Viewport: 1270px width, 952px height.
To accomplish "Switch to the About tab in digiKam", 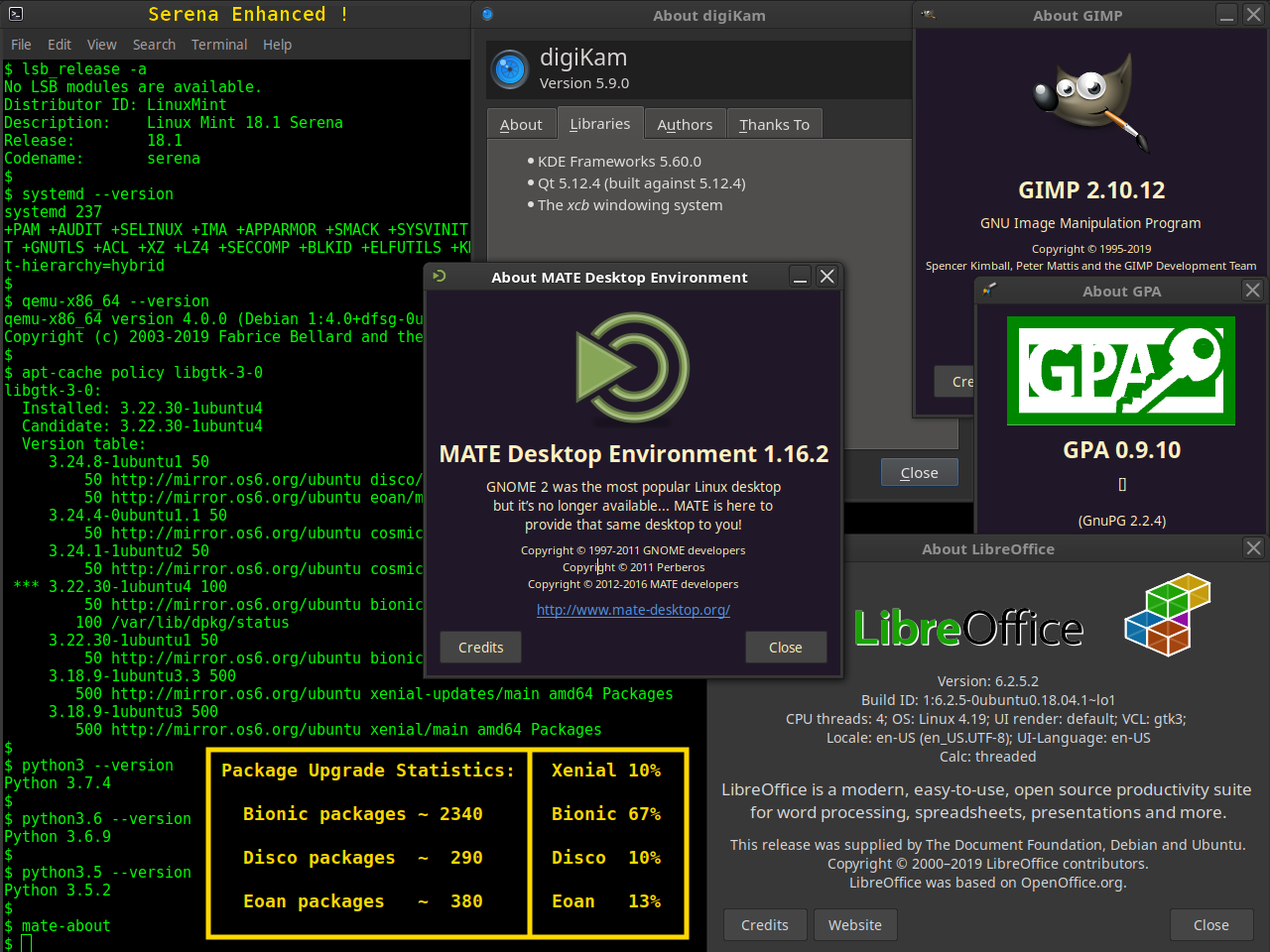I will 521,124.
